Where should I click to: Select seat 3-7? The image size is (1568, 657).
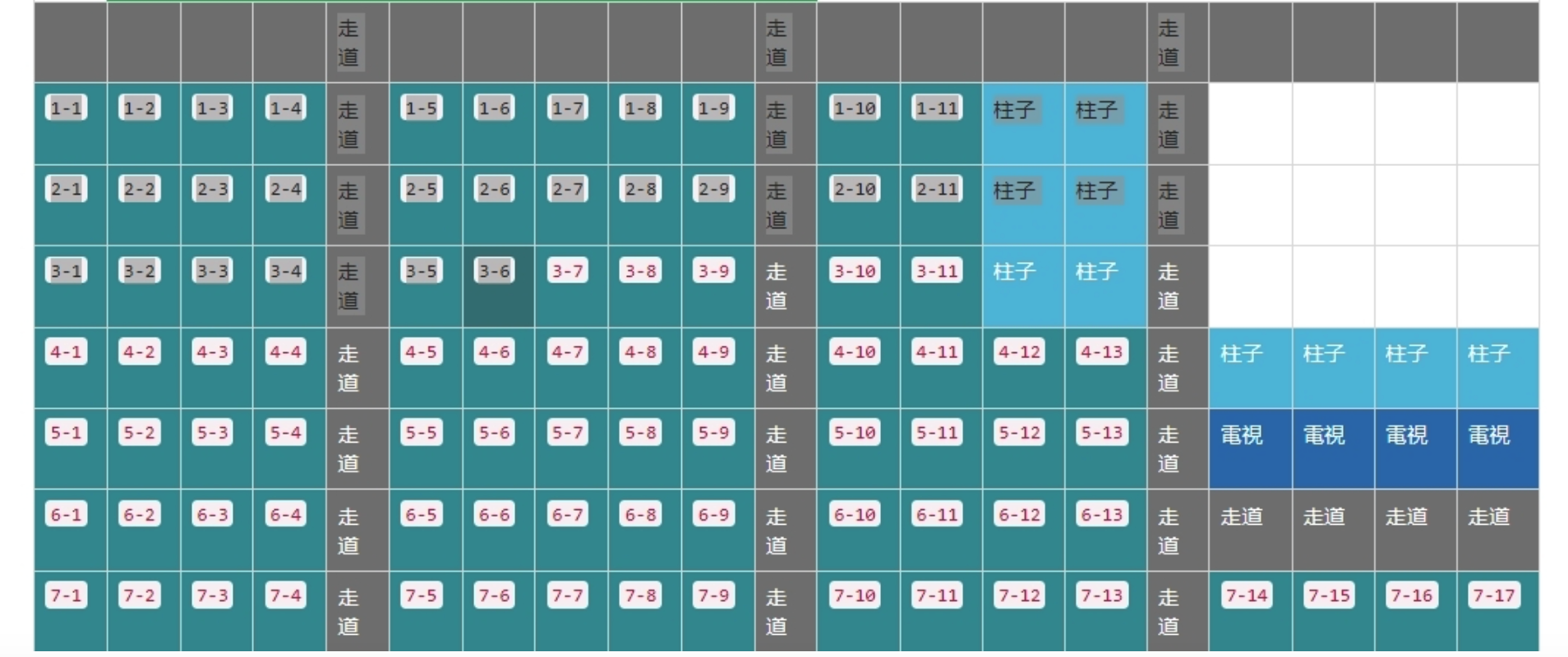pos(567,271)
